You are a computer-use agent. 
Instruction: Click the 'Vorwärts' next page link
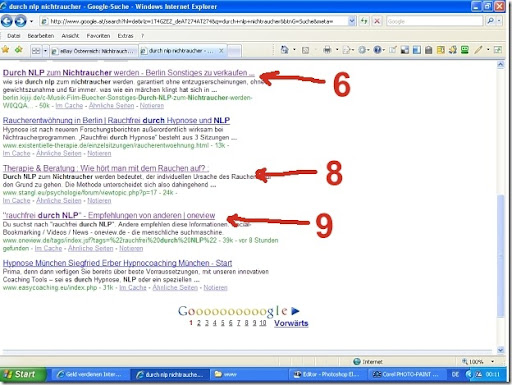[x=291, y=323]
